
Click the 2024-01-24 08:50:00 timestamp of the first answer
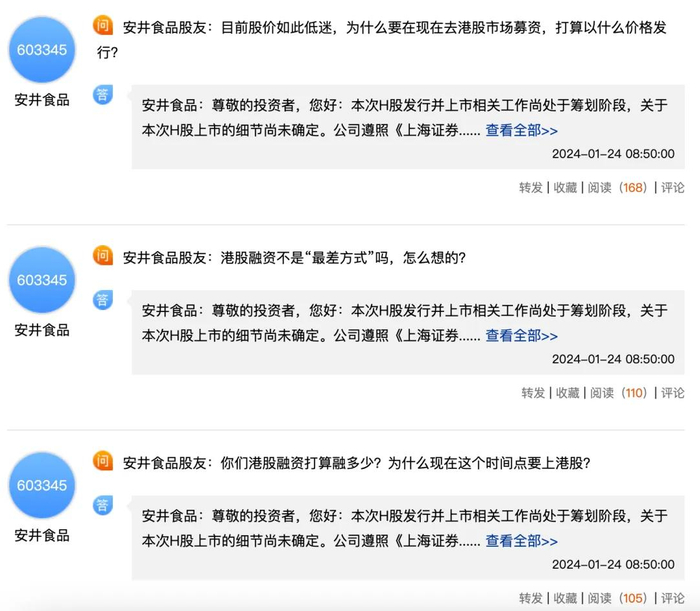tap(613, 154)
